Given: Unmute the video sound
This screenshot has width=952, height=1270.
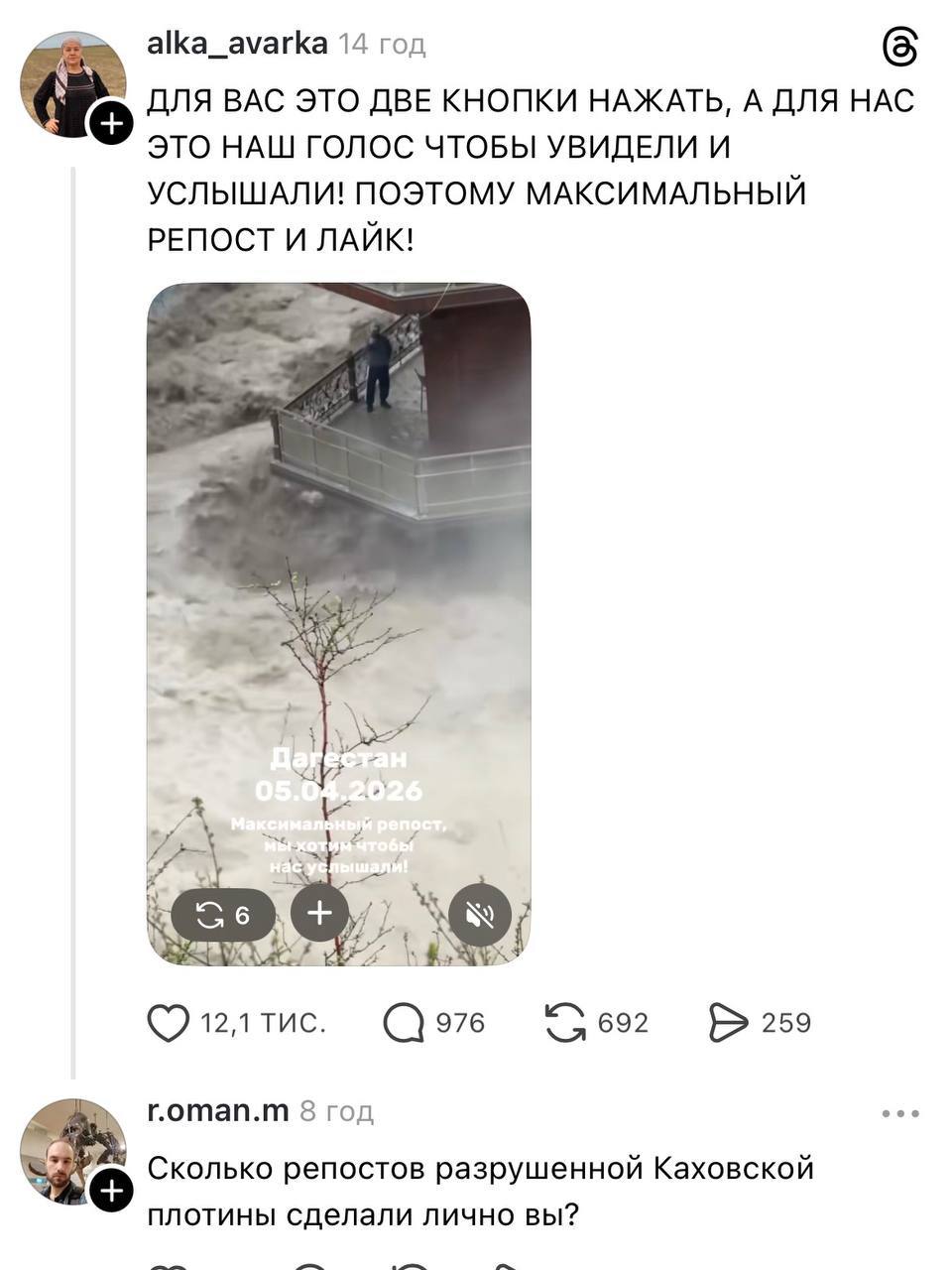Looking at the screenshot, I should [480, 914].
